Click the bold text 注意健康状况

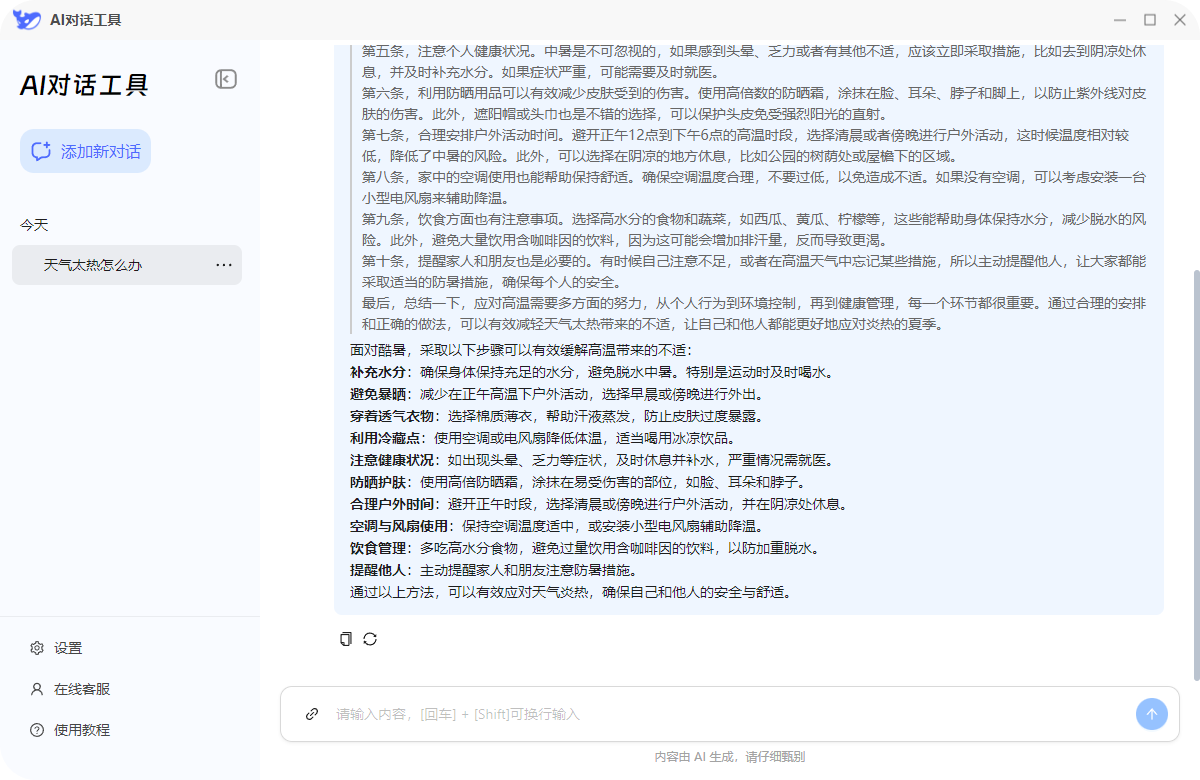tap(392, 460)
